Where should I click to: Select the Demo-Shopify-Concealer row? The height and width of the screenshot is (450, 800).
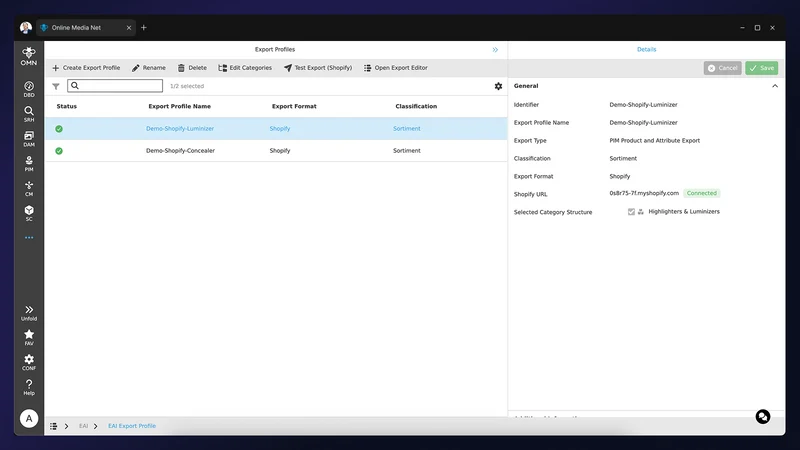pos(276,151)
